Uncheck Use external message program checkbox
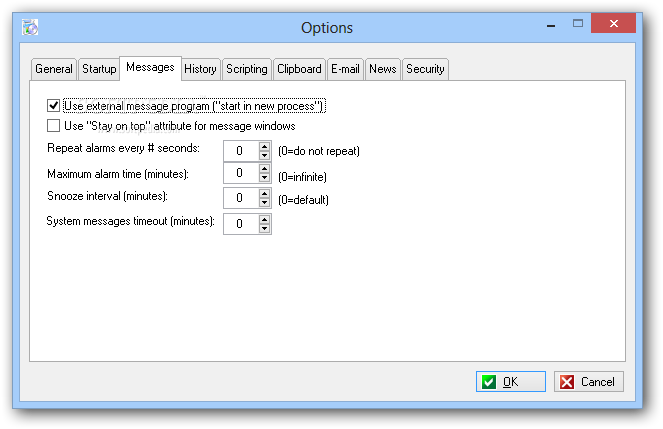Viewport: 663px width, 429px height. pos(53,106)
